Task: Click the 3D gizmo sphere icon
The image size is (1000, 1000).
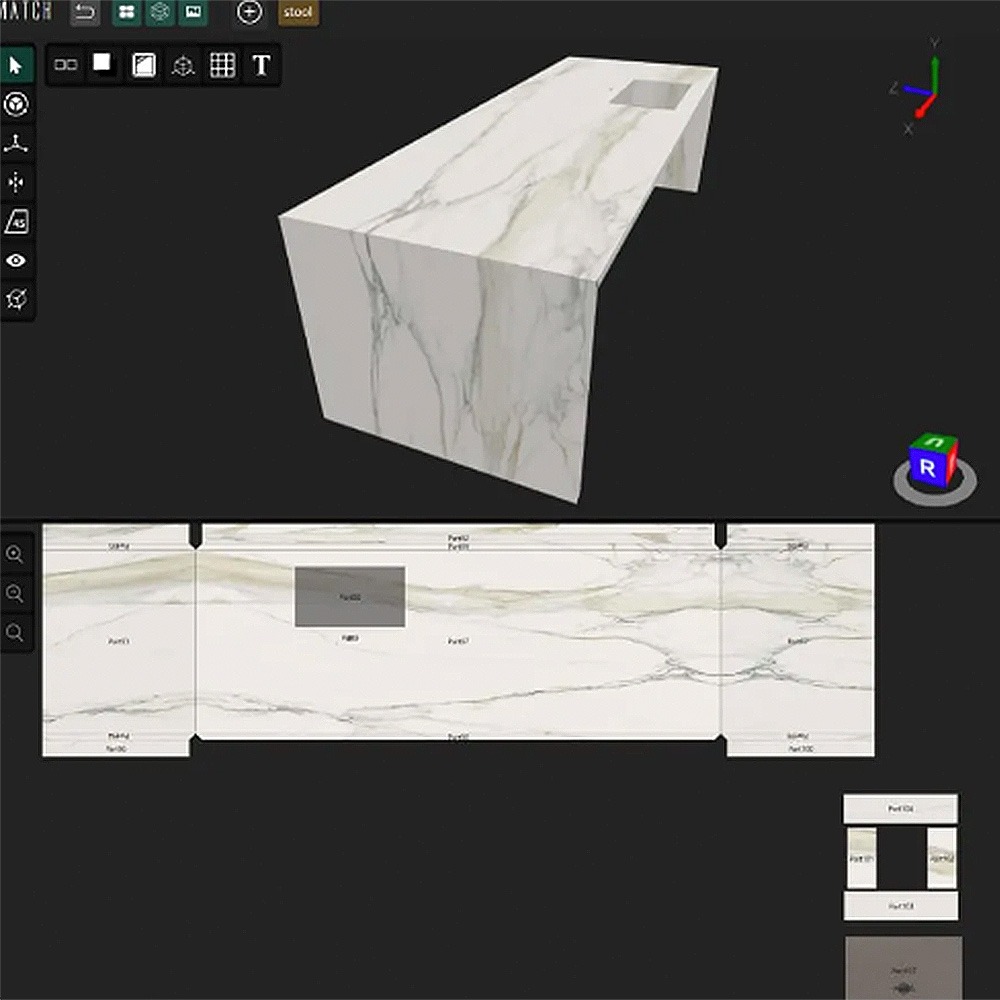Action: [183, 64]
